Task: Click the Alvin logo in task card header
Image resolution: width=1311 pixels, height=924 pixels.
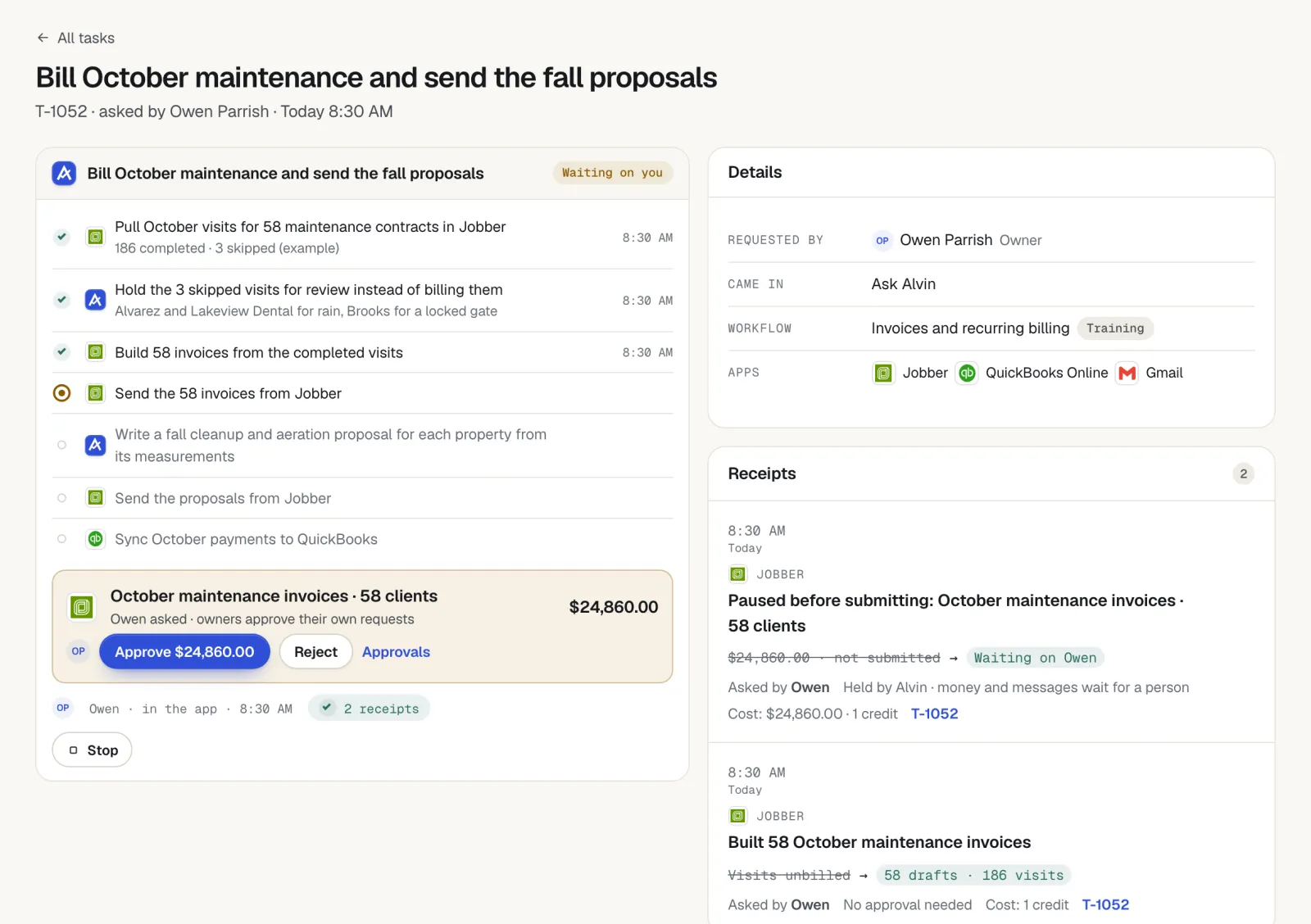Action: click(x=64, y=174)
